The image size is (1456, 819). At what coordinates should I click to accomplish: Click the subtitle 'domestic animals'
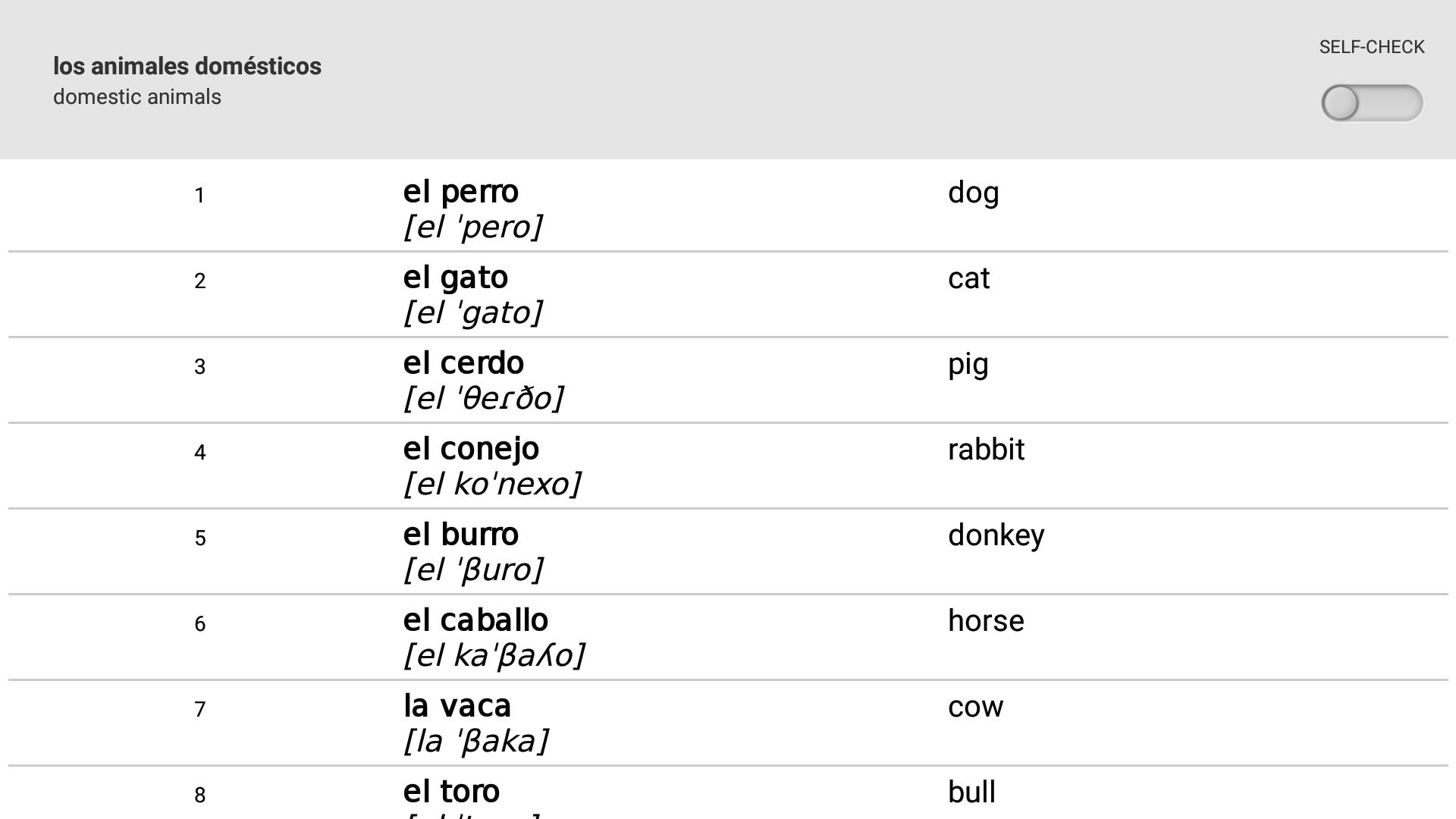136,96
